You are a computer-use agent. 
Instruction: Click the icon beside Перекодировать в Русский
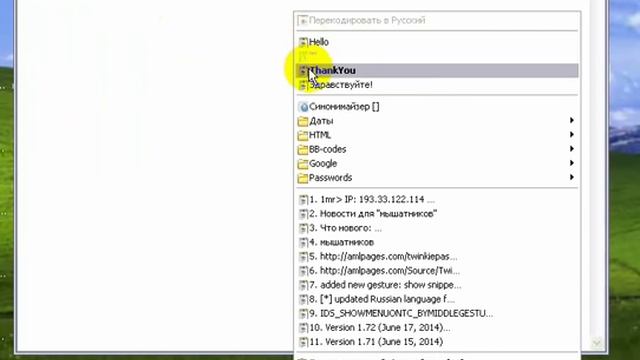[x=303, y=20]
